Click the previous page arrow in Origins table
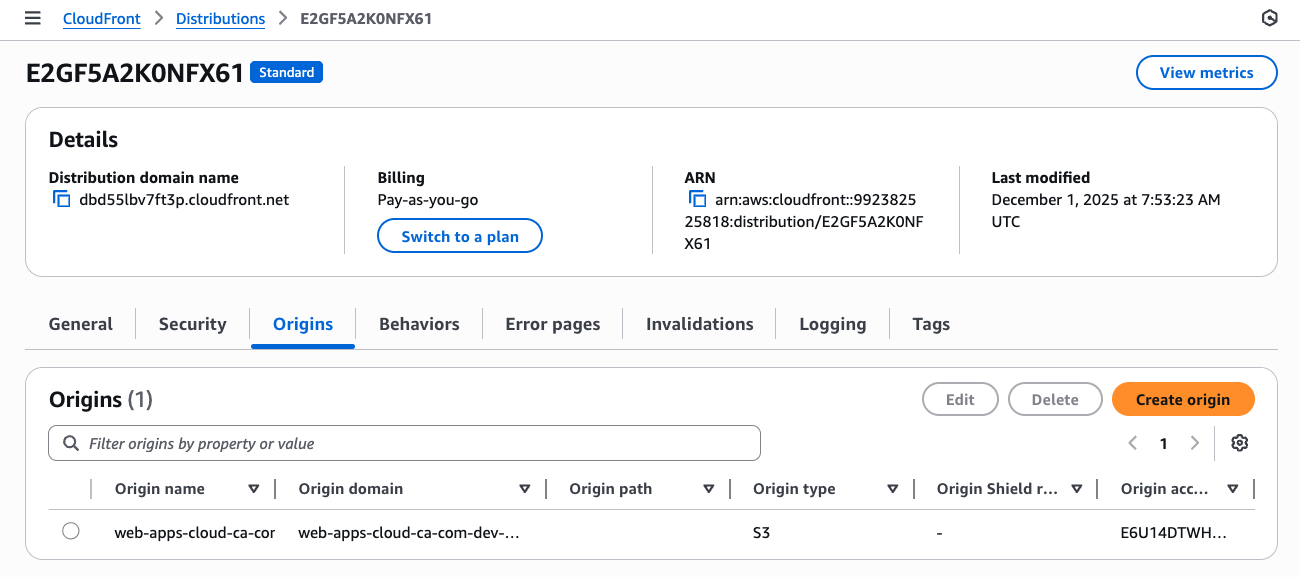This screenshot has width=1300, height=577. [1133, 442]
